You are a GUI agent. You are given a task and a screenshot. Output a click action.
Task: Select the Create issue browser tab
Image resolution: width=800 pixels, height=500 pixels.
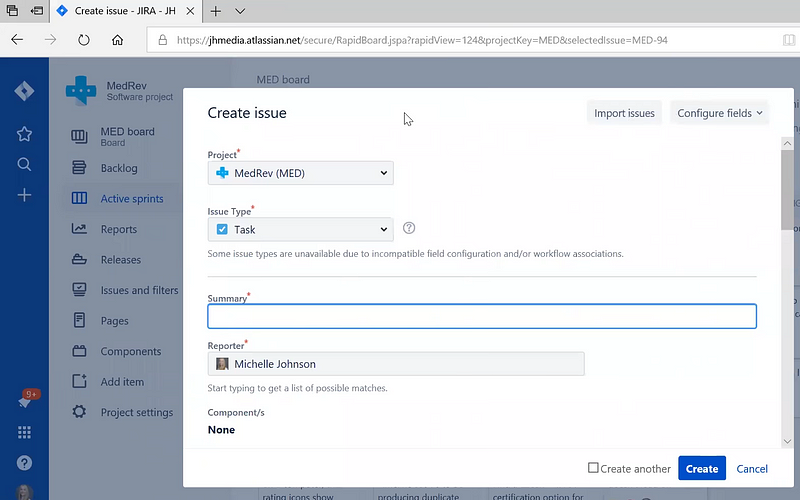point(126,11)
